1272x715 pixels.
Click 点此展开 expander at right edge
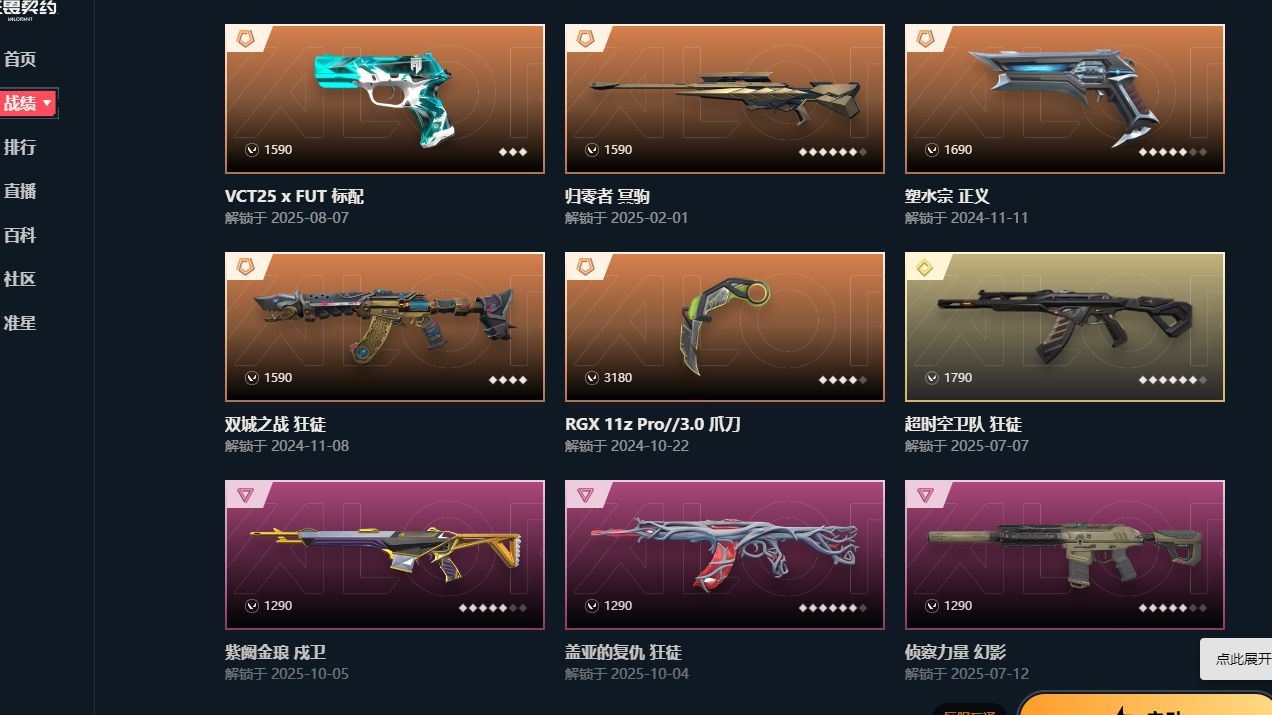click(1240, 659)
